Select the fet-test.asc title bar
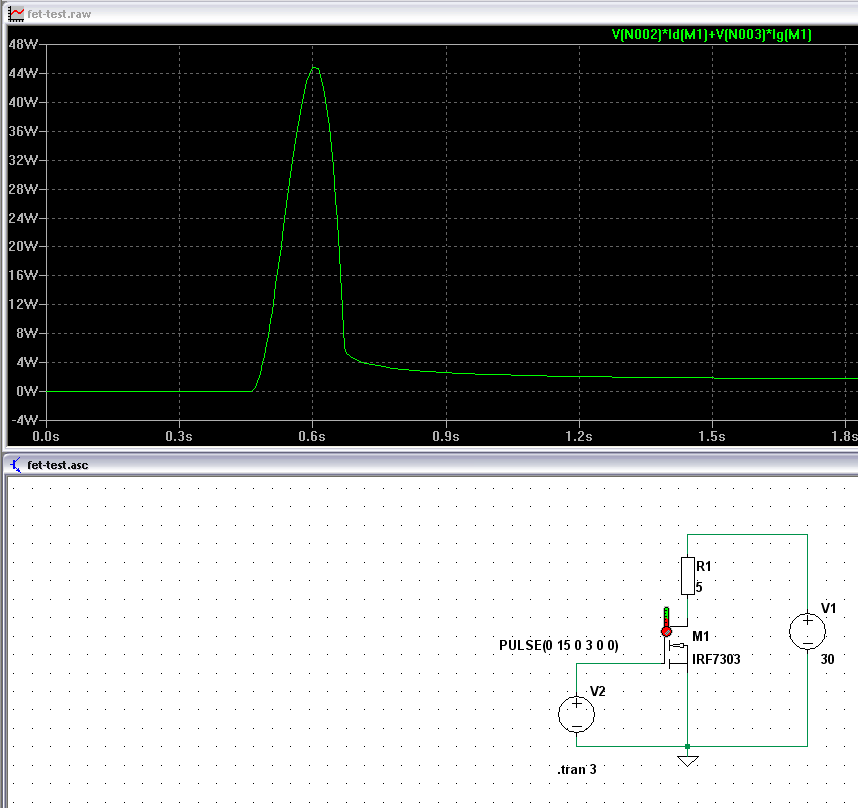858x808 pixels. (429, 465)
